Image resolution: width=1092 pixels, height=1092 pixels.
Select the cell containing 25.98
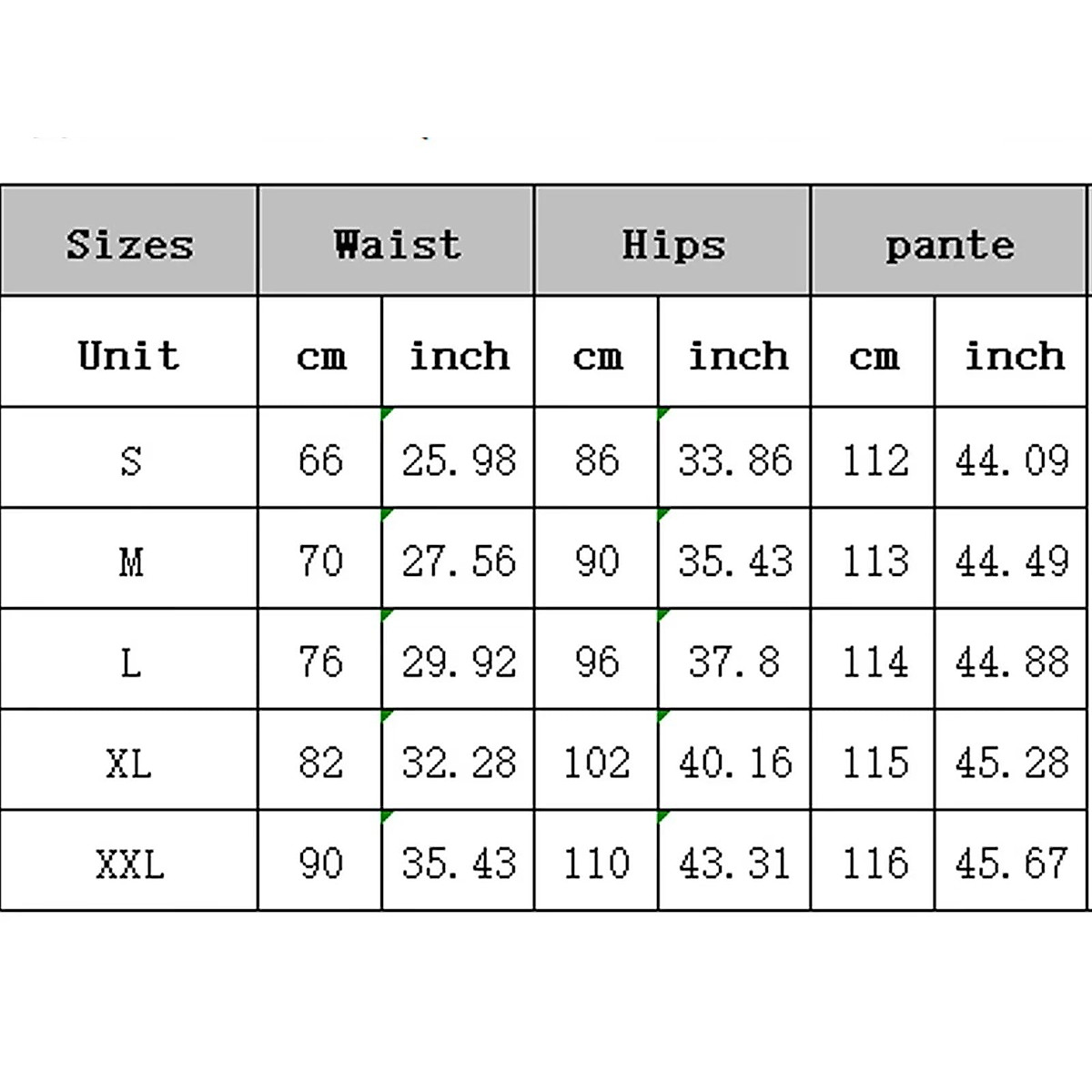tap(458, 459)
